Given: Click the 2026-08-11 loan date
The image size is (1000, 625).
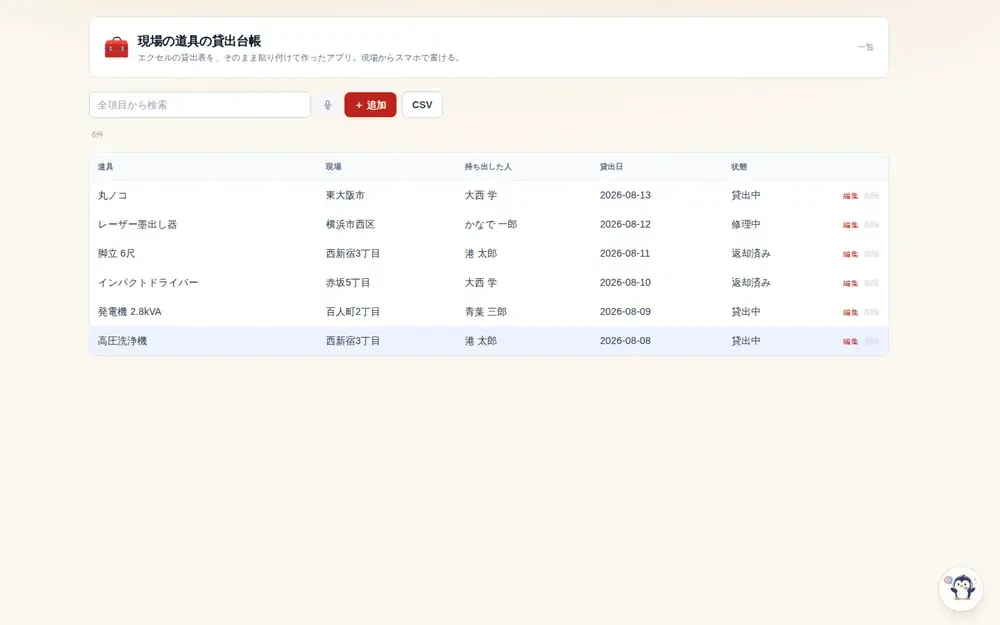Looking at the screenshot, I should (x=625, y=253).
